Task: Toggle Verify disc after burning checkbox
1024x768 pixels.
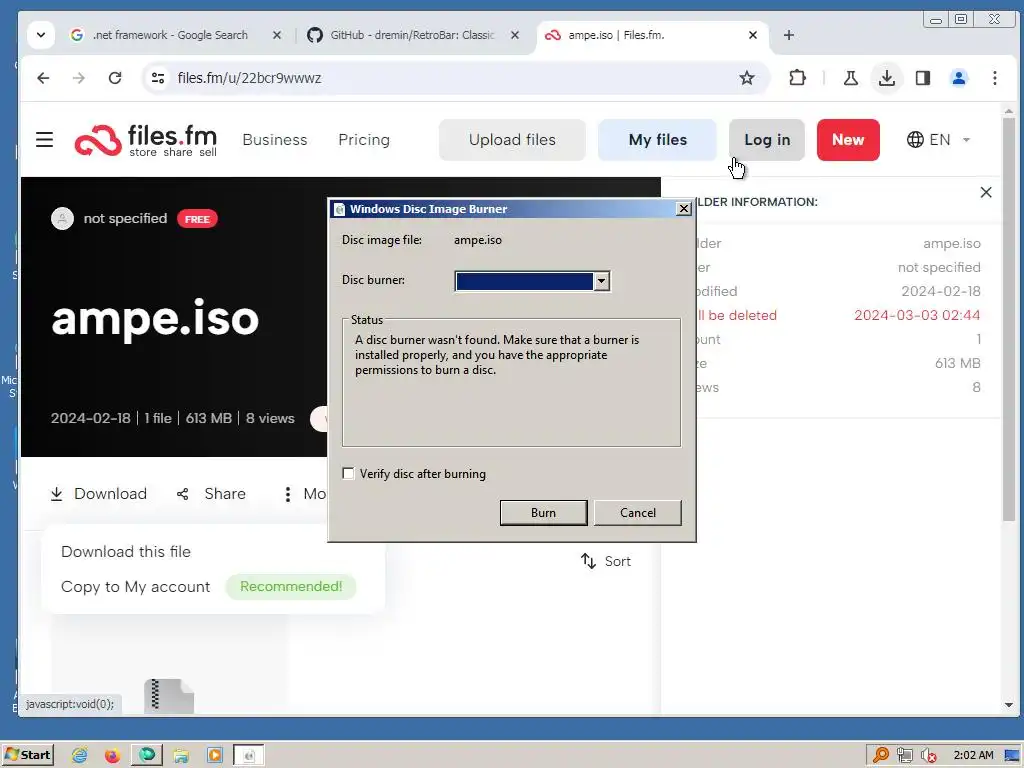Action: [x=348, y=473]
